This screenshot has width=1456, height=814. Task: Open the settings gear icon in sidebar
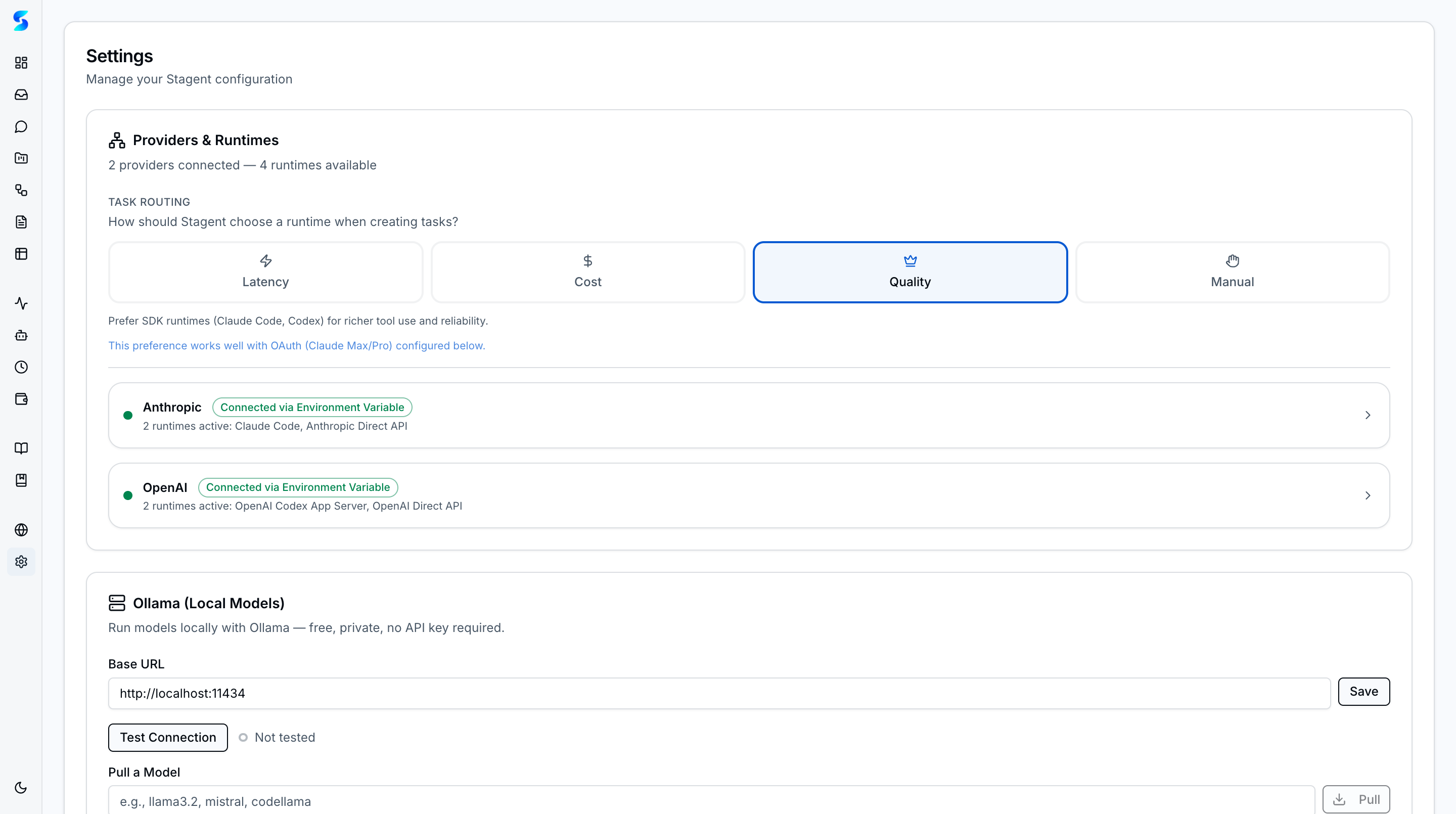coord(21,562)
